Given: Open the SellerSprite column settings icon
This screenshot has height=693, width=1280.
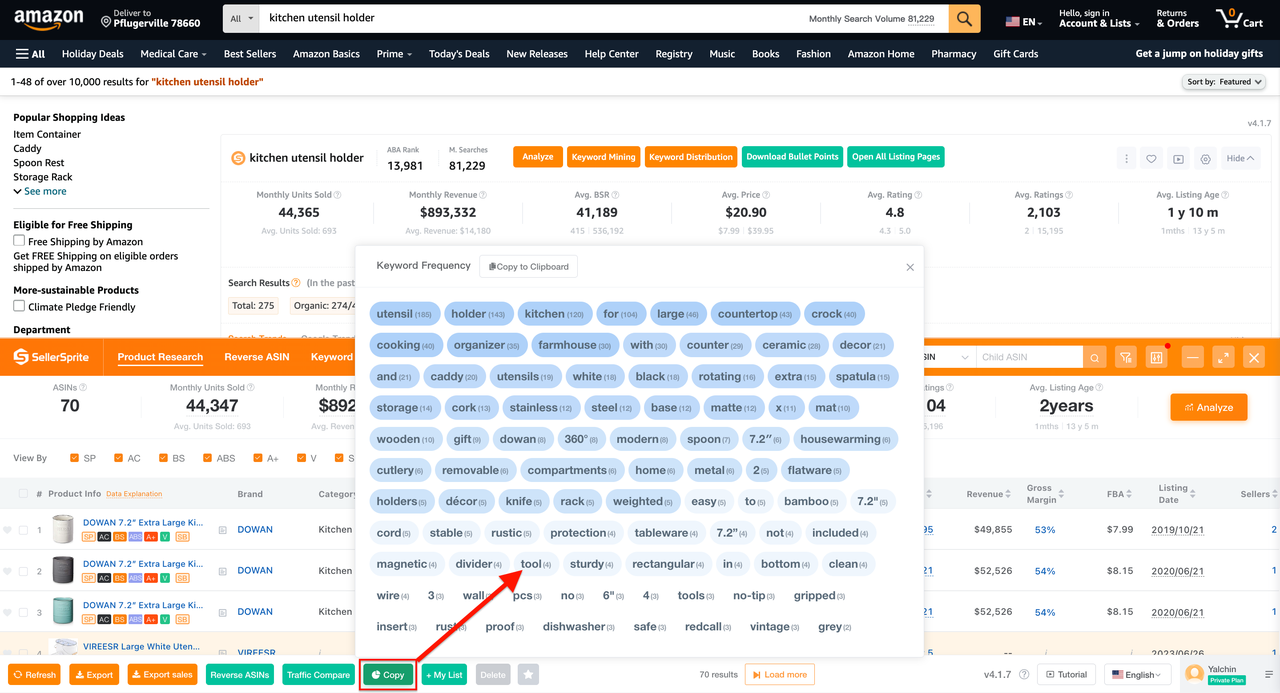Looking at the screenshot, I should [x=1157, y=357].
